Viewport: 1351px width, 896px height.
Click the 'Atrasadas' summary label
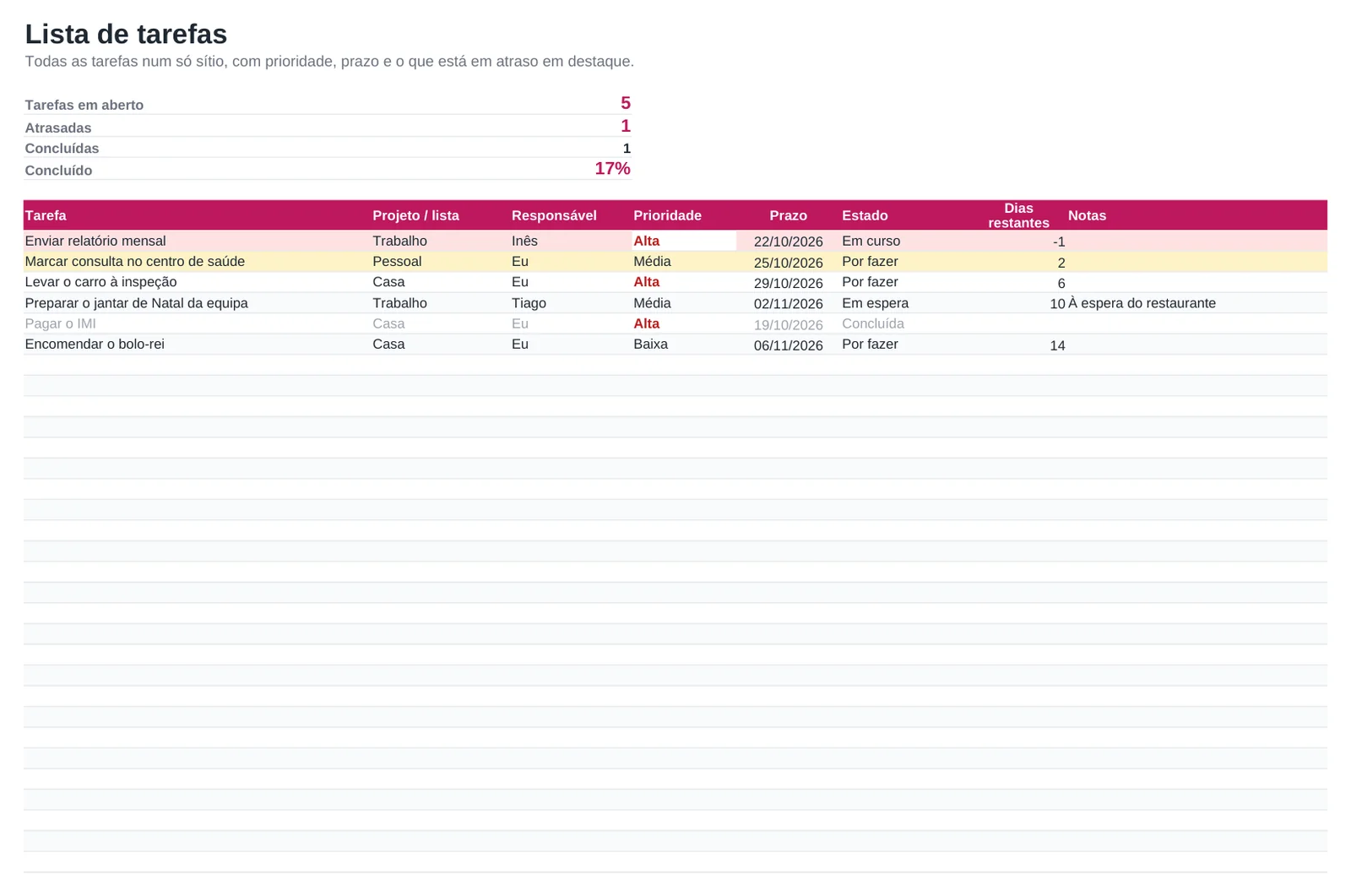click(58, 128)
